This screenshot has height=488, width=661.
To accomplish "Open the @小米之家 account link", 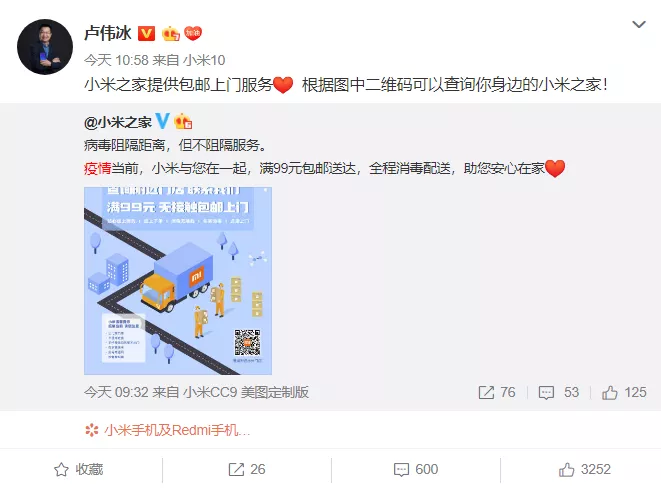I will click(x=118, y=122).
